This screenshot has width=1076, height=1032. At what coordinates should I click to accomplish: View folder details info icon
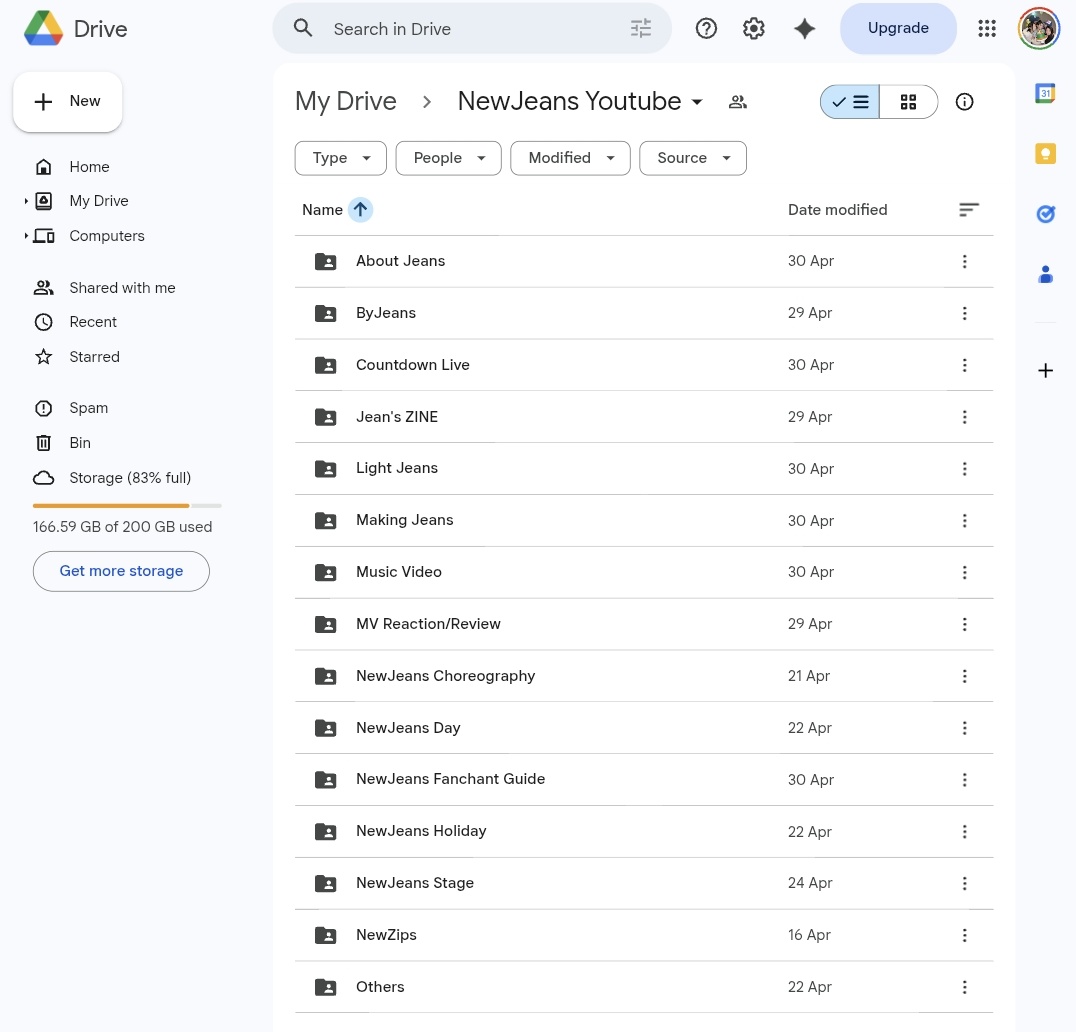[964, 102]
